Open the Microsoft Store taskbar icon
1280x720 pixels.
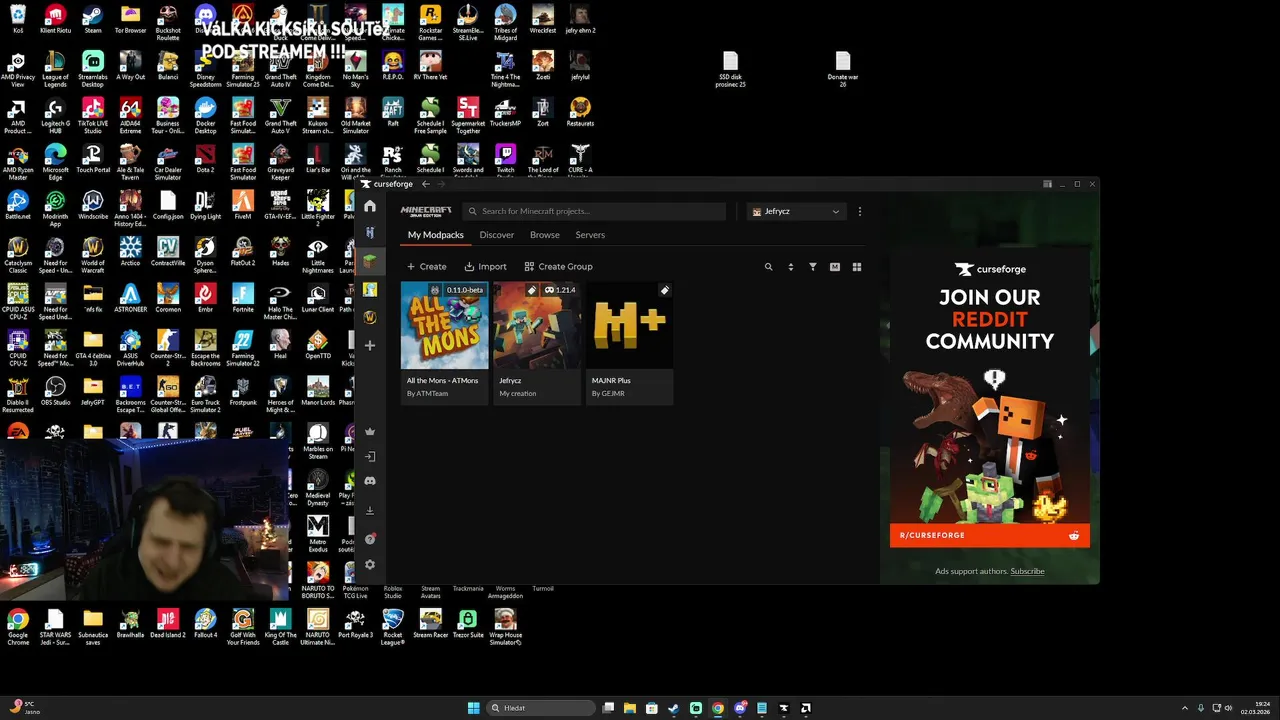coord(652,708)
